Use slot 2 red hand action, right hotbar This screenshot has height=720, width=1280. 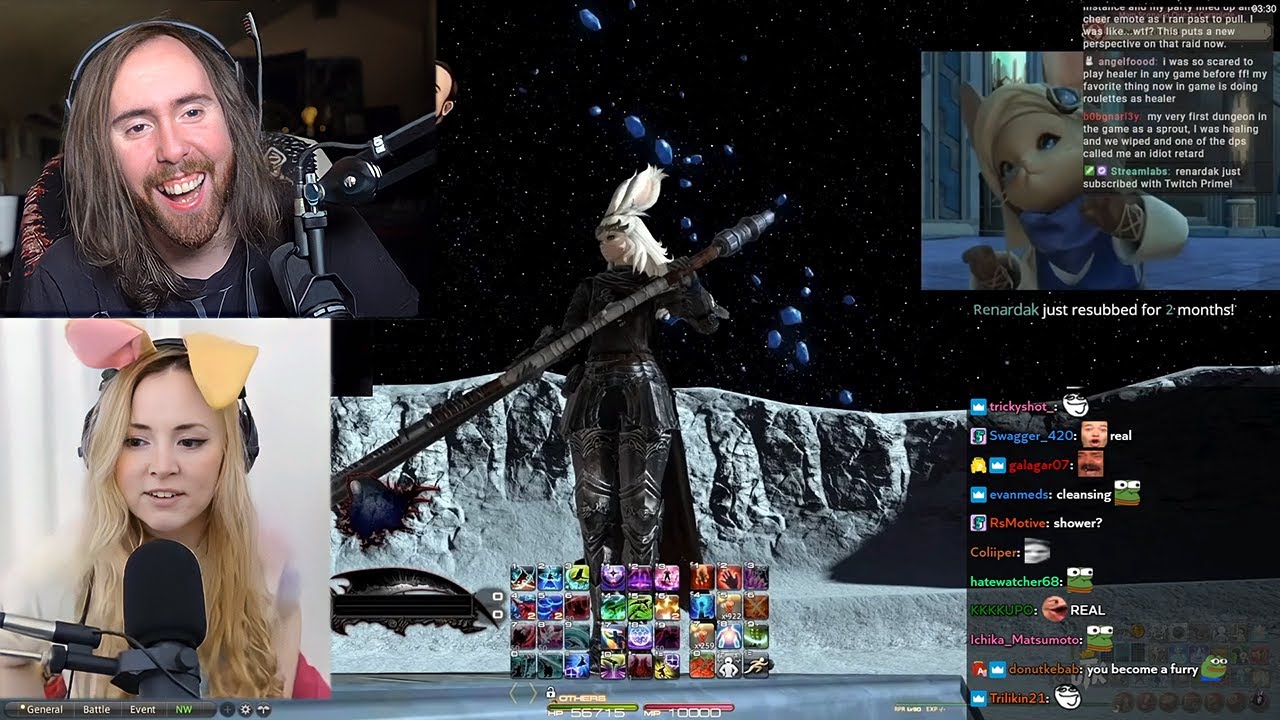[x=729, y=577]
